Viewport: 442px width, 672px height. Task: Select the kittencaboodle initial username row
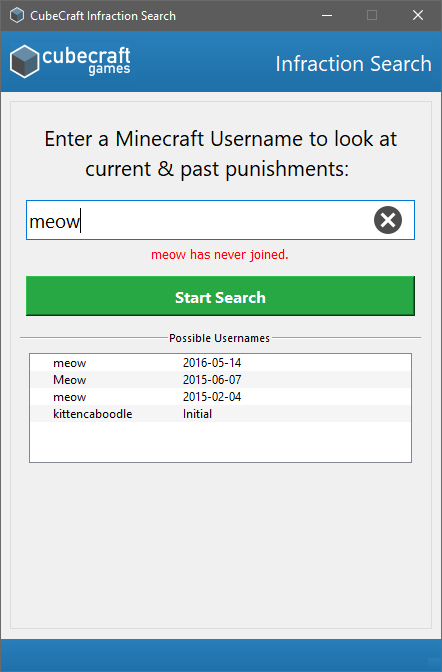(x=220, y=414)
